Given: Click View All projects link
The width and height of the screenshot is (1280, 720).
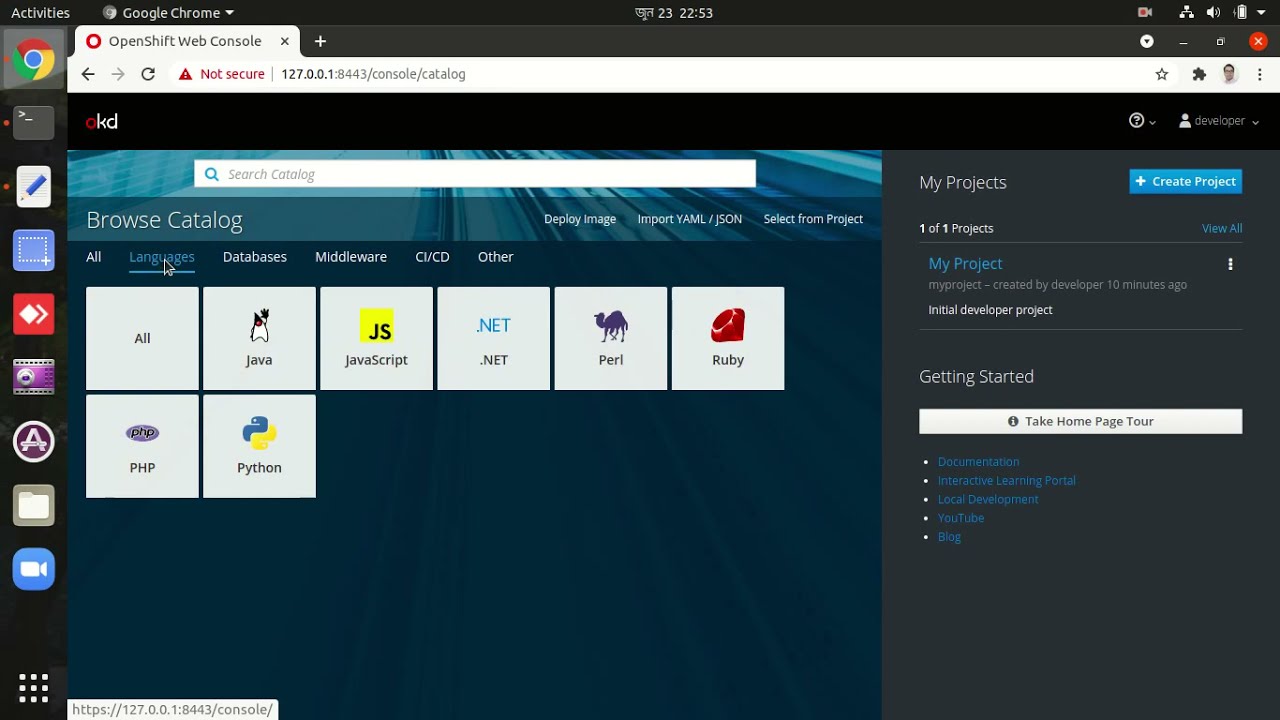Looking at the screenshot, I should tap(1222, 228).
